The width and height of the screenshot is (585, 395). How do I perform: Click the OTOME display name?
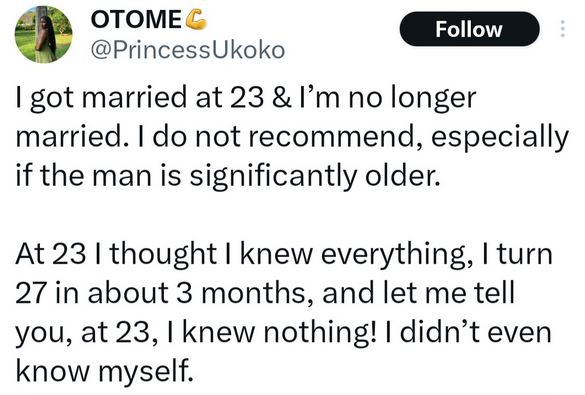tap(136, 19)
